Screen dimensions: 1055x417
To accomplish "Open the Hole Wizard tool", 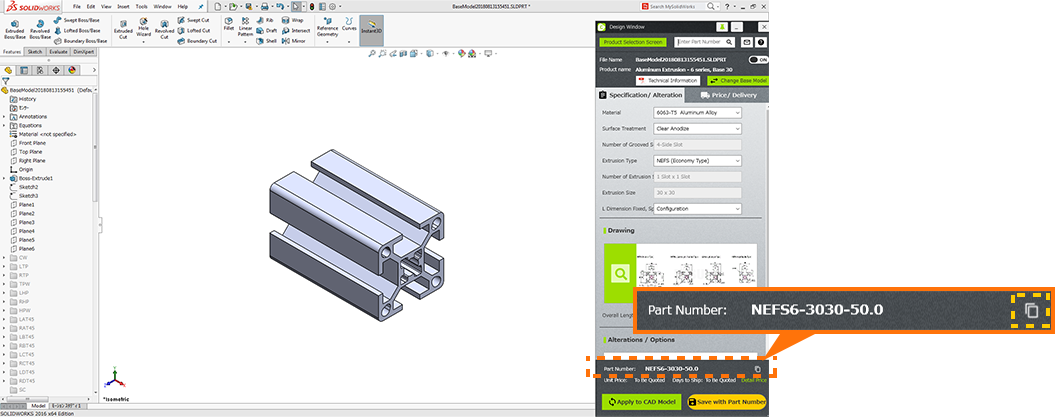I will click(x=143, y=29).
